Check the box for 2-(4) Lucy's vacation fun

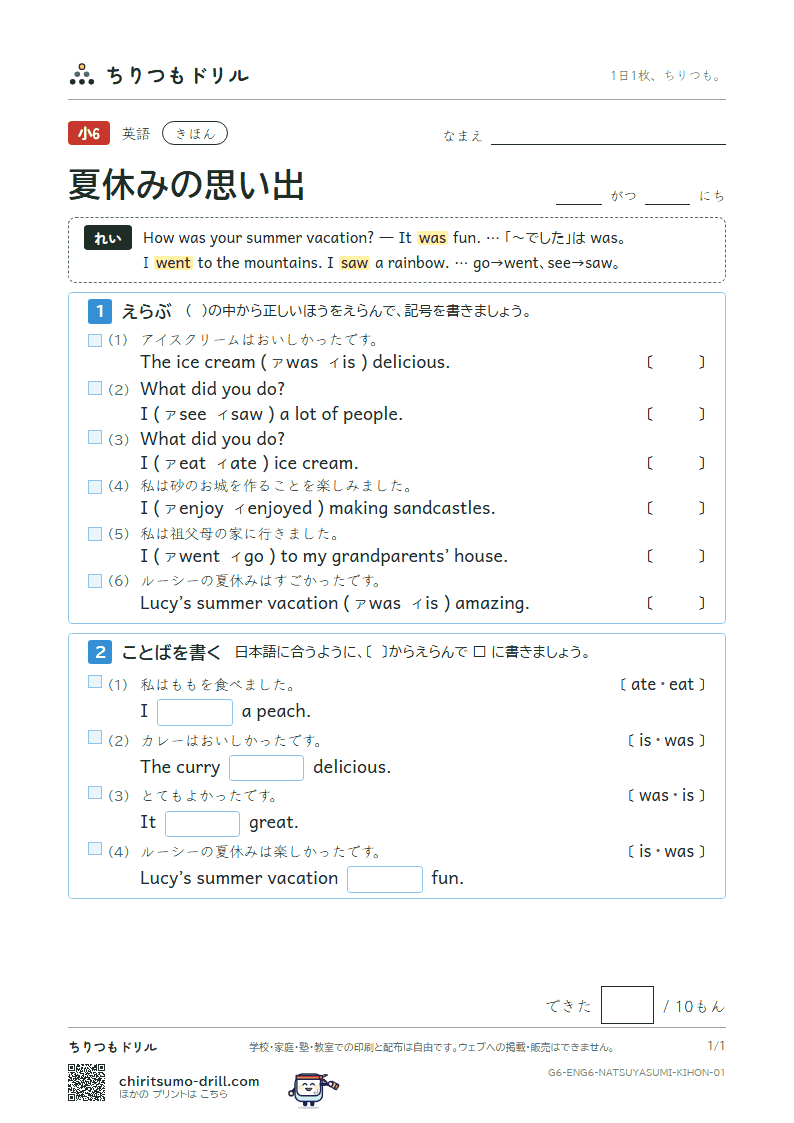(x=95, y=848)
